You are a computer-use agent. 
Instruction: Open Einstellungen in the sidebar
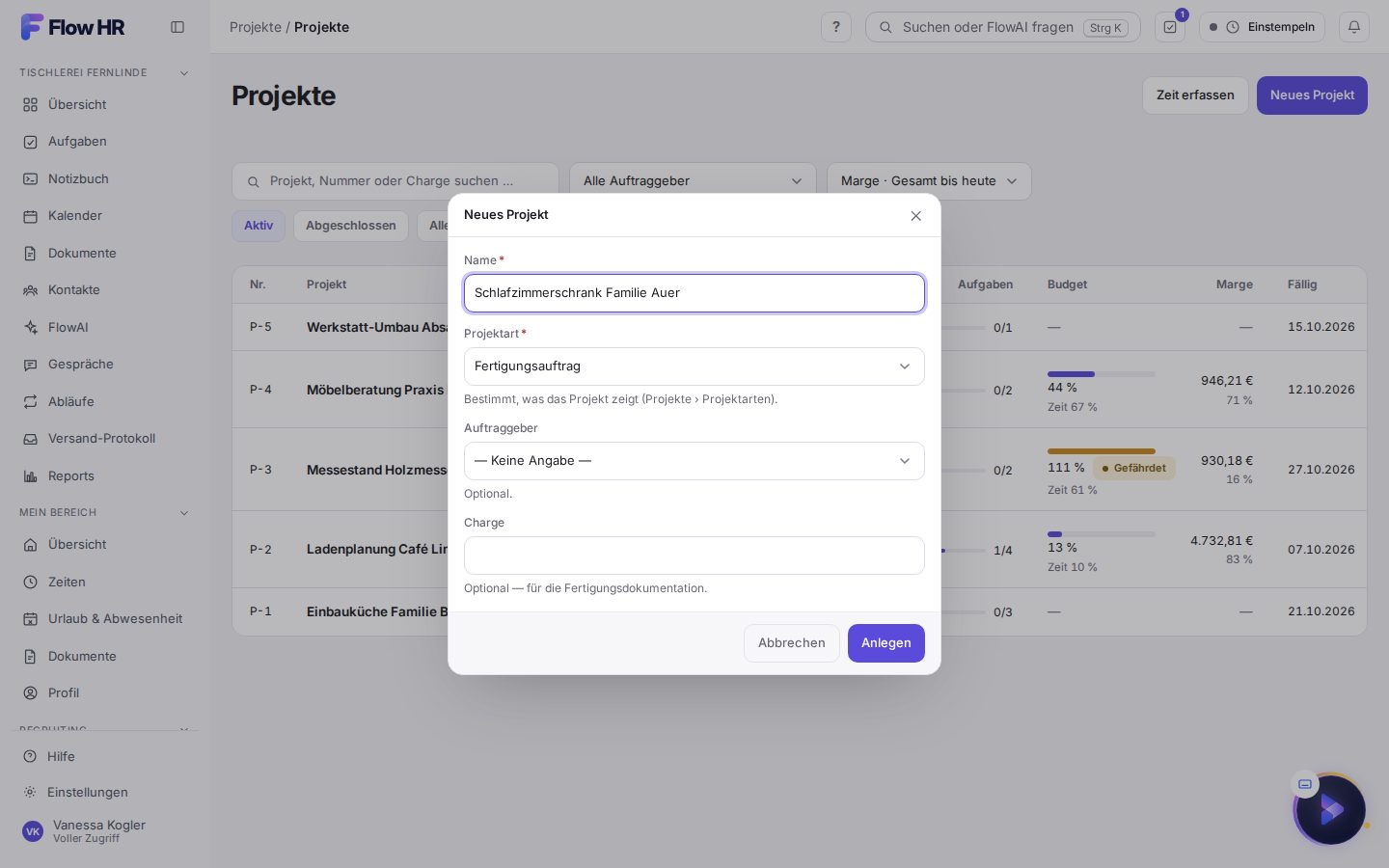pyautogui.click(x=104, y=792)
